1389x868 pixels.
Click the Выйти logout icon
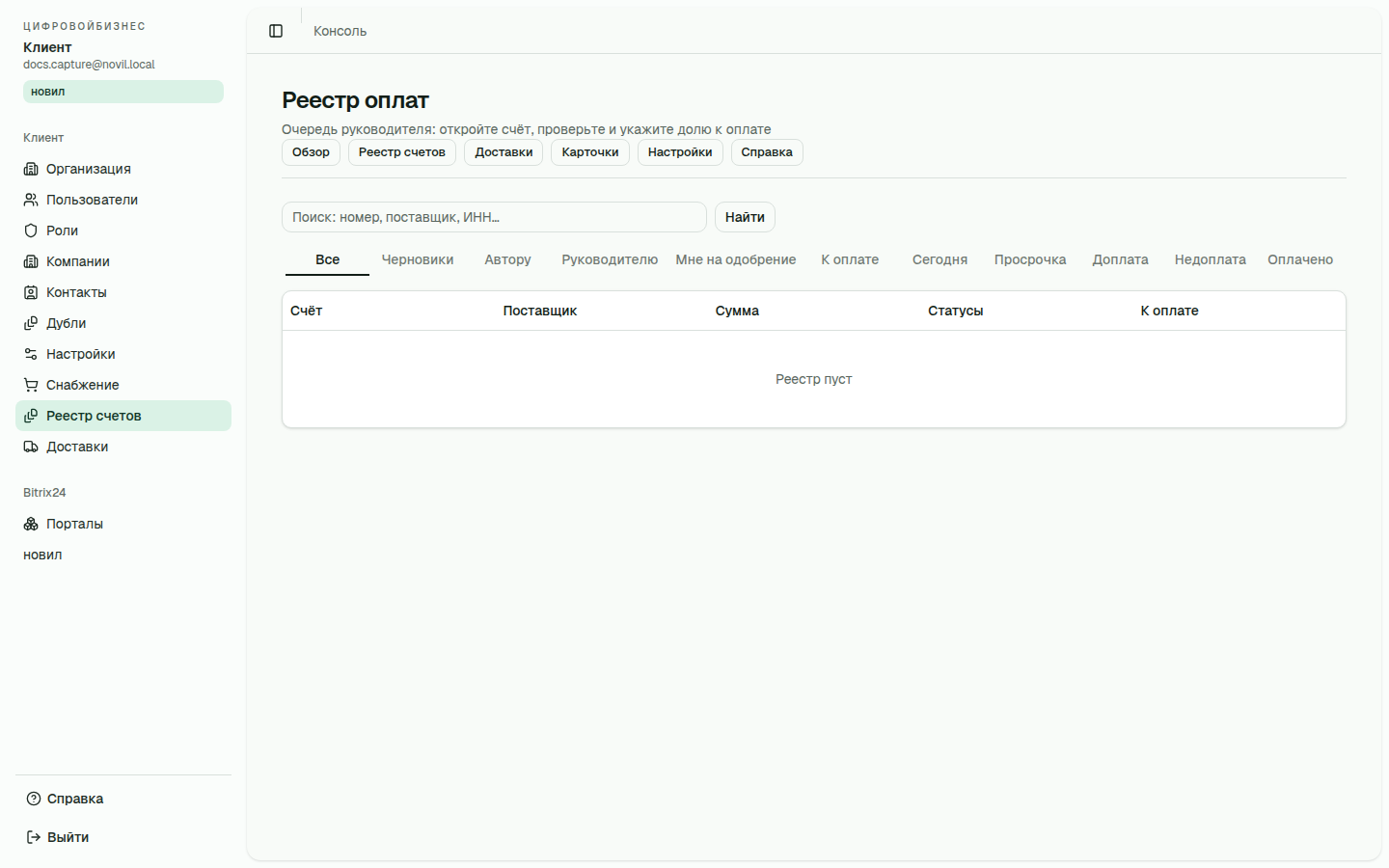tap(34, 837)
